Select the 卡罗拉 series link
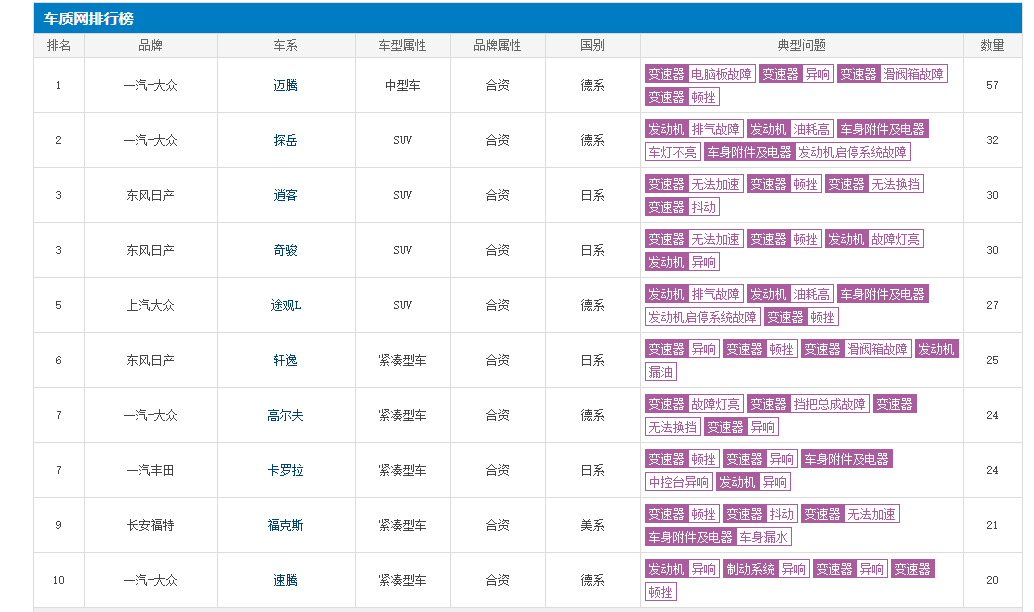 coord(285,470)
